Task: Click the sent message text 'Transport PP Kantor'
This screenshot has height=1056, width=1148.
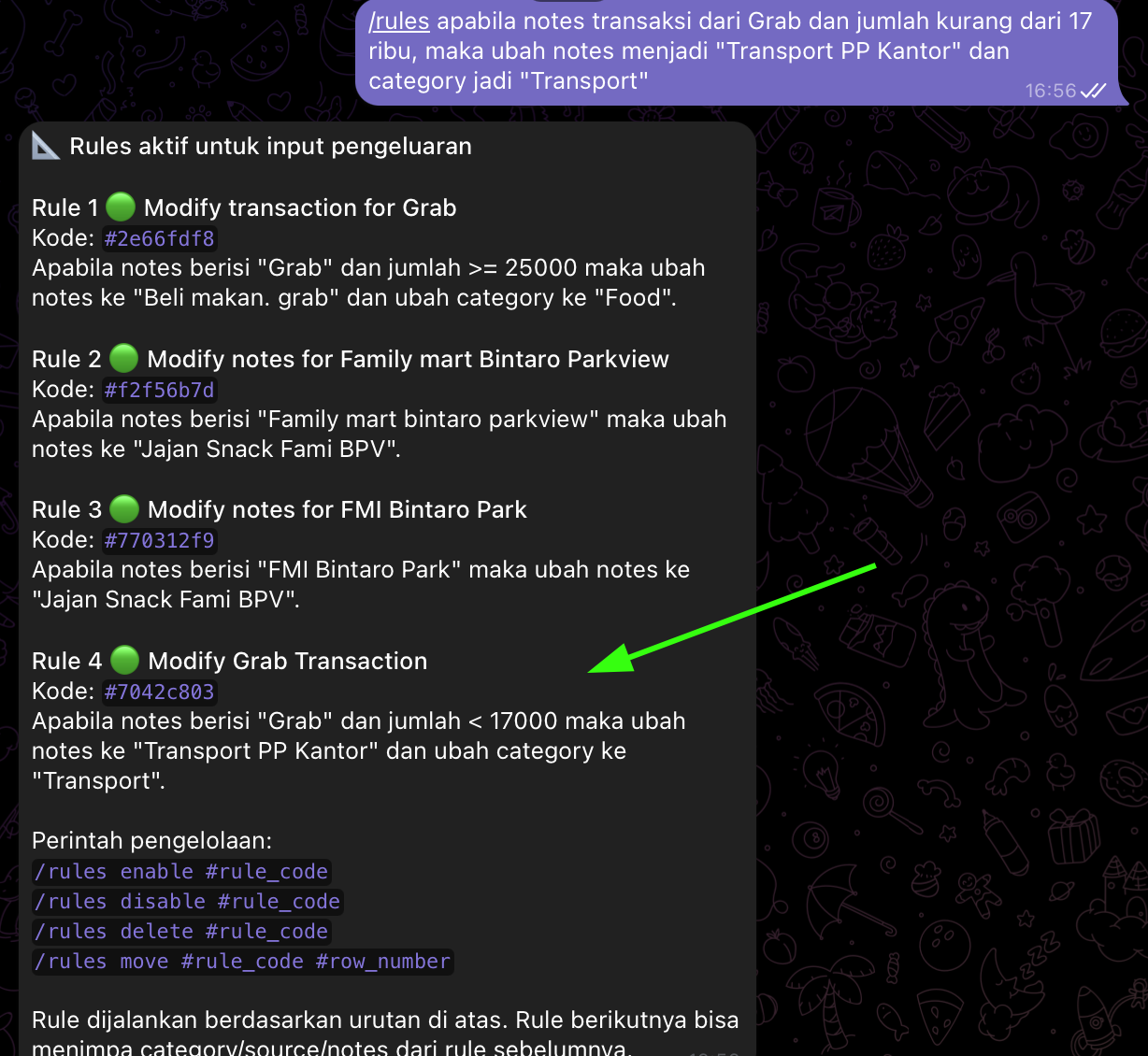Action: (x=839, y=51)
